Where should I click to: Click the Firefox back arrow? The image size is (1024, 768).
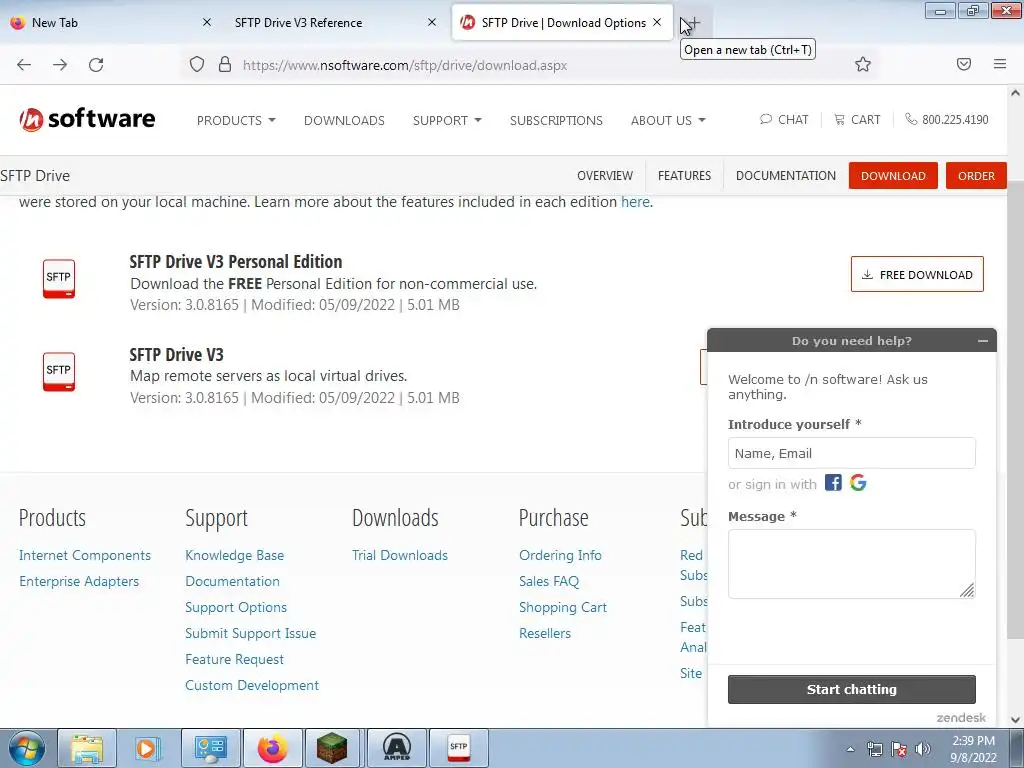pos(24,65)
